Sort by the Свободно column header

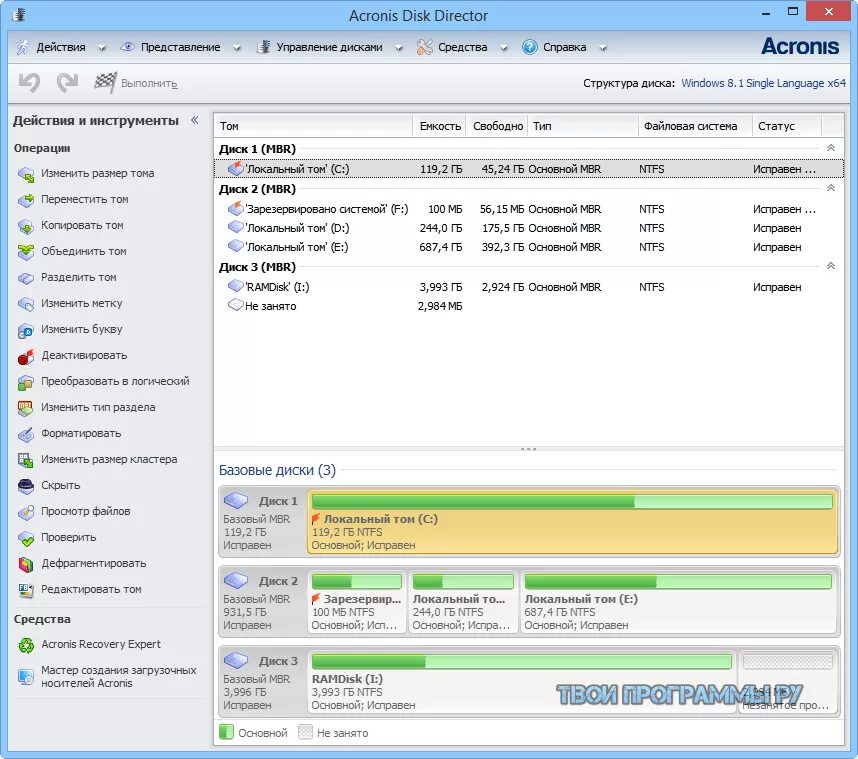(497, 126)
